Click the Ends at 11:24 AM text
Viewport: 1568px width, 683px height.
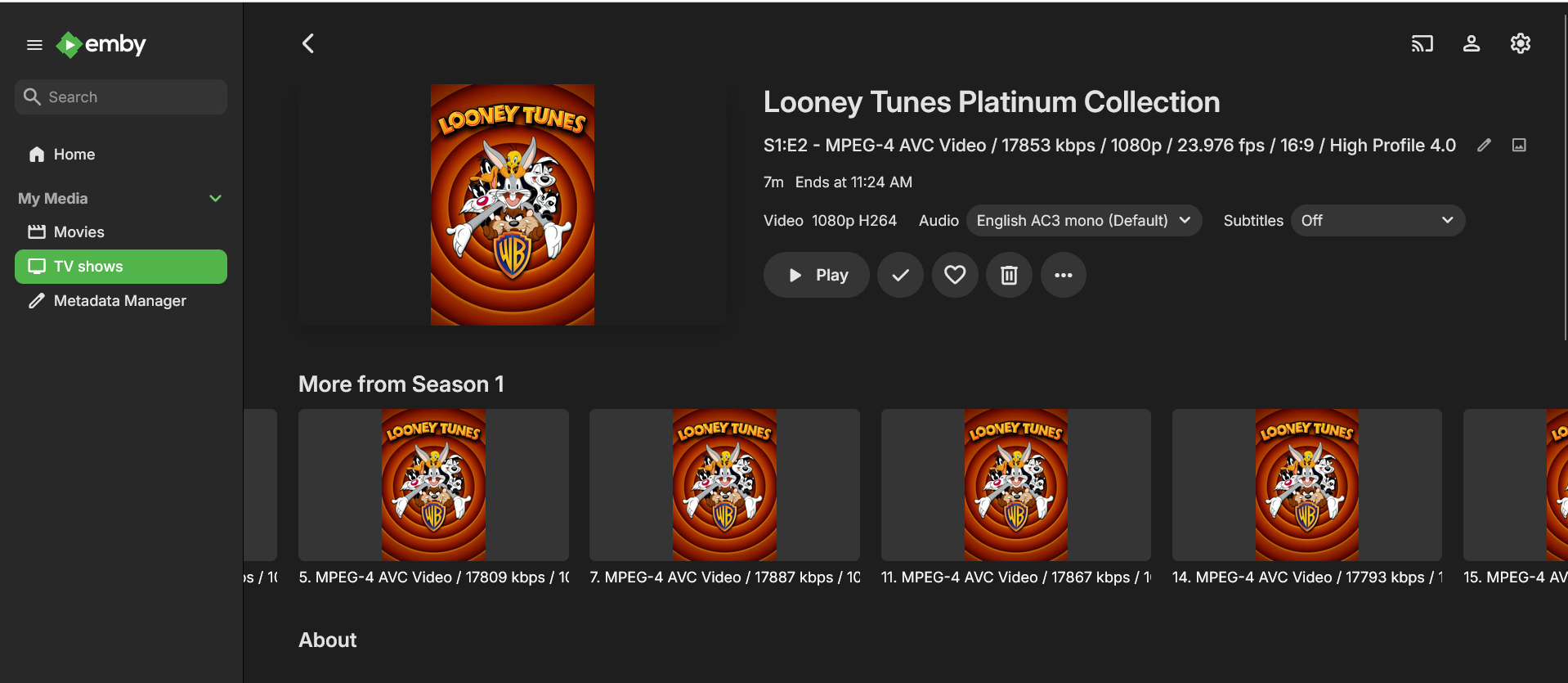point(853,182)
